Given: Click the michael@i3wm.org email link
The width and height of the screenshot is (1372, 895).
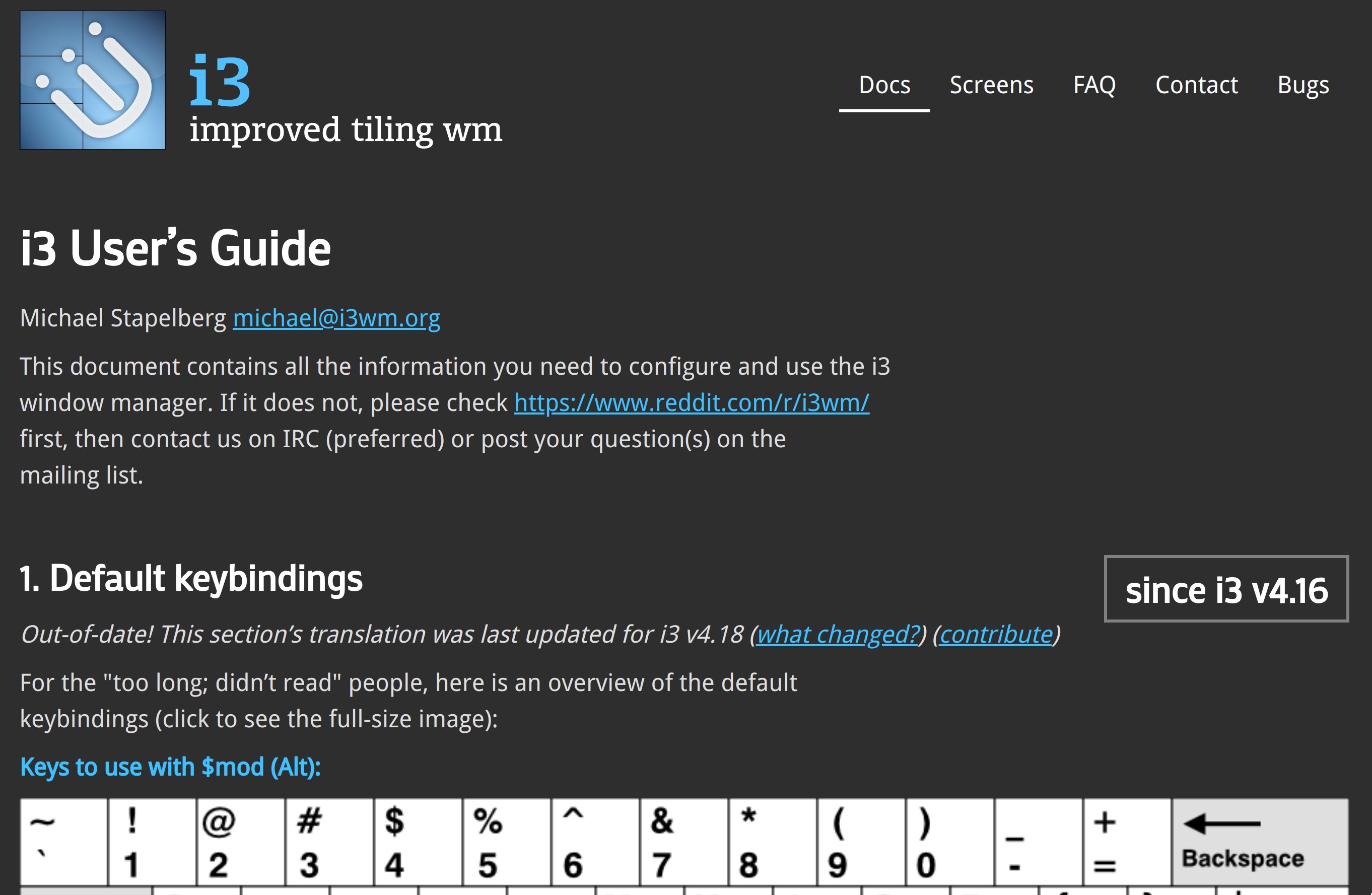Looking at the screenshot, I should (x=336, y=318).
